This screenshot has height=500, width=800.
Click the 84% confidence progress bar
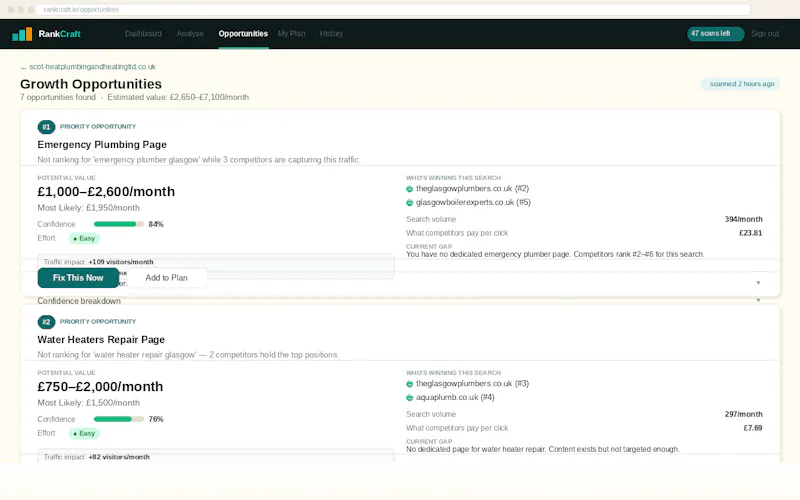pos(118,224)
